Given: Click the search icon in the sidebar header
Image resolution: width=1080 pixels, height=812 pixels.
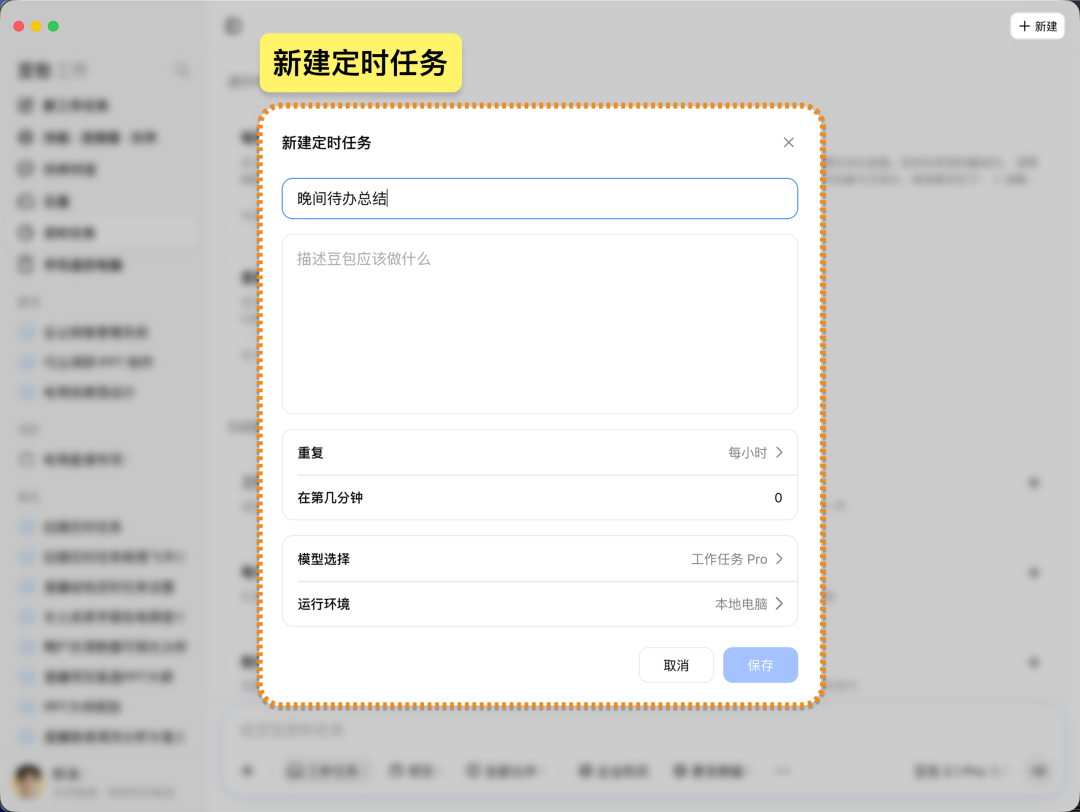Looking at the screenshot, I should click(x=182, y=70).
